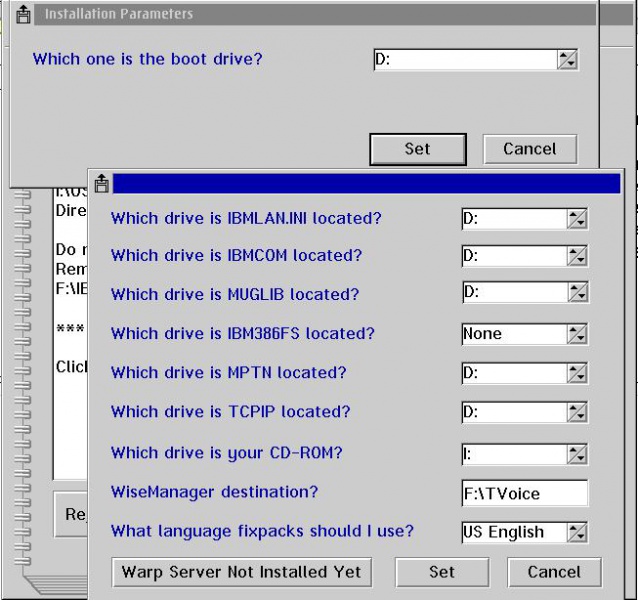Expand the MUGLIB drive dropdown
The height and width of the screenshot is (600, 638).
578,292
